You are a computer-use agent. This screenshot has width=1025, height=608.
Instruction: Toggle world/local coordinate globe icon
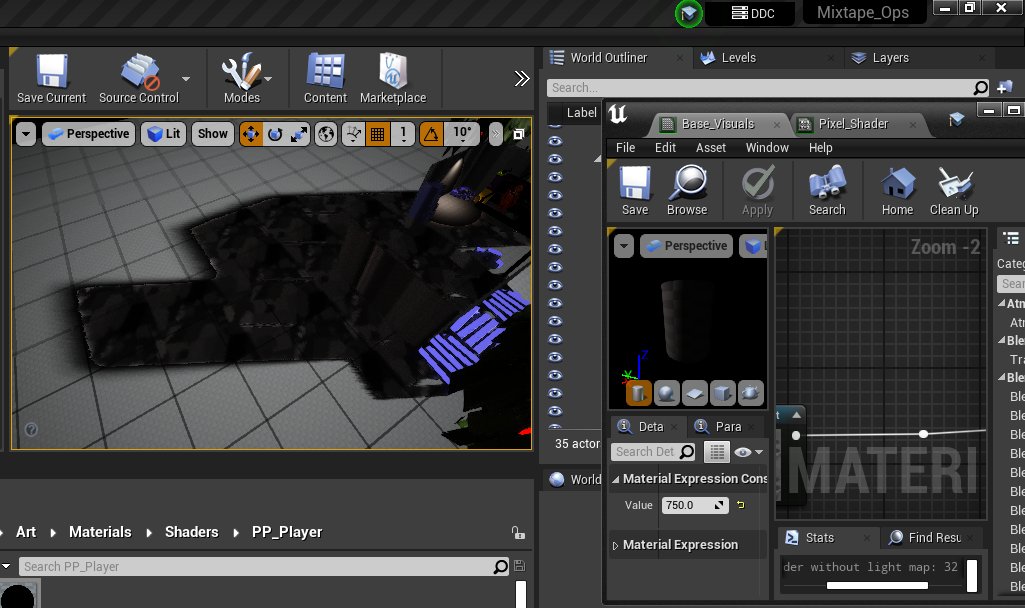tap(326, 134)
